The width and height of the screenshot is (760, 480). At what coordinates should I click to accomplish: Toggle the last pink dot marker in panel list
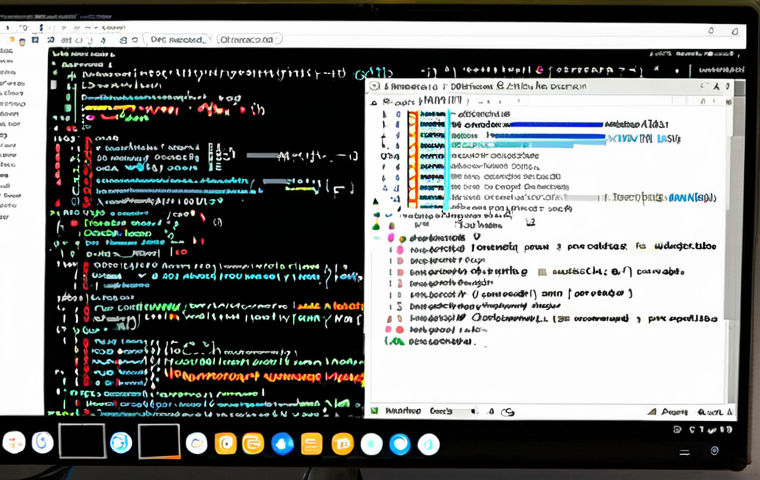(x=400, y=329)
